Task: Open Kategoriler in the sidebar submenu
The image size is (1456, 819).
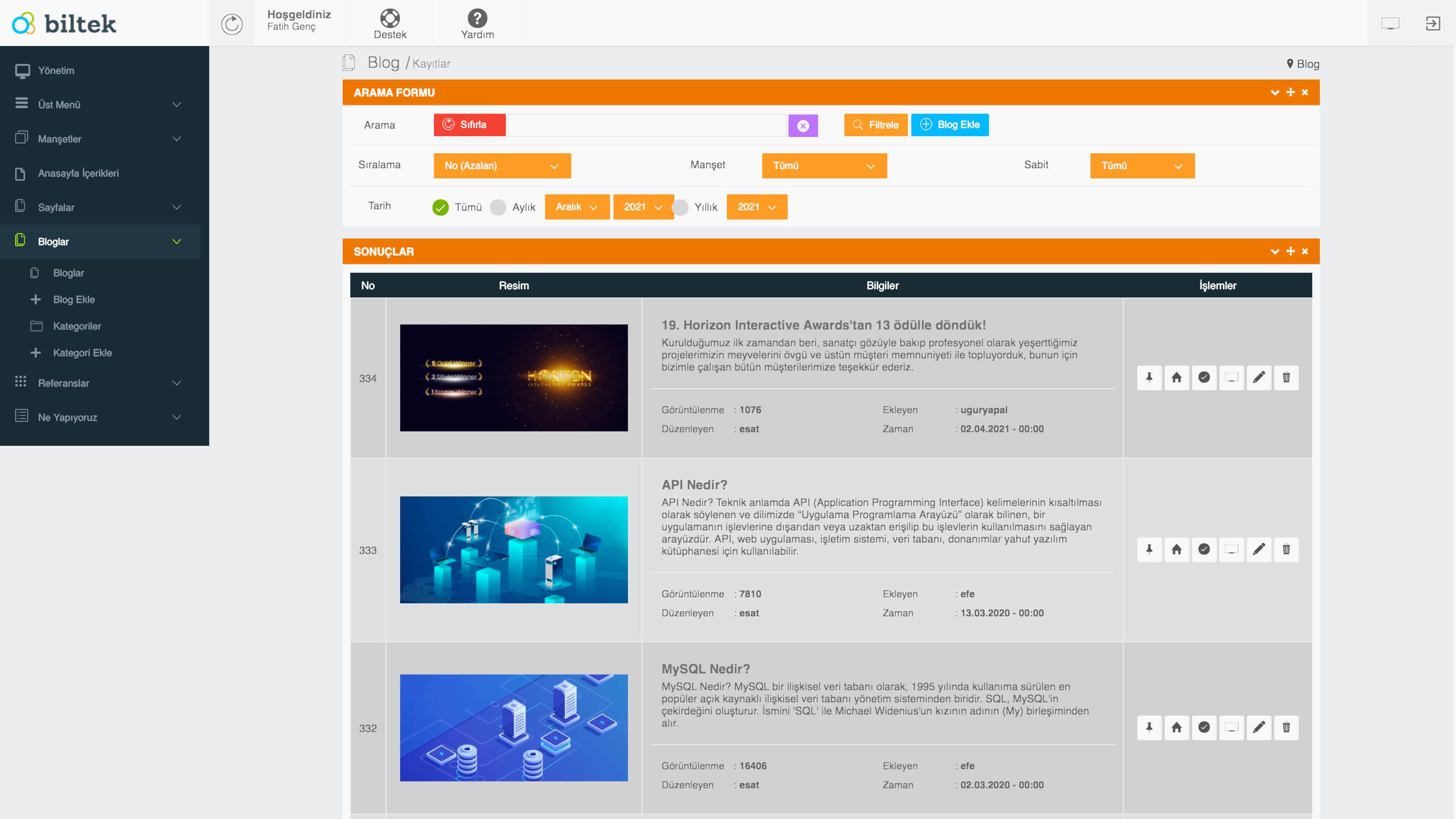Action: 77,326
